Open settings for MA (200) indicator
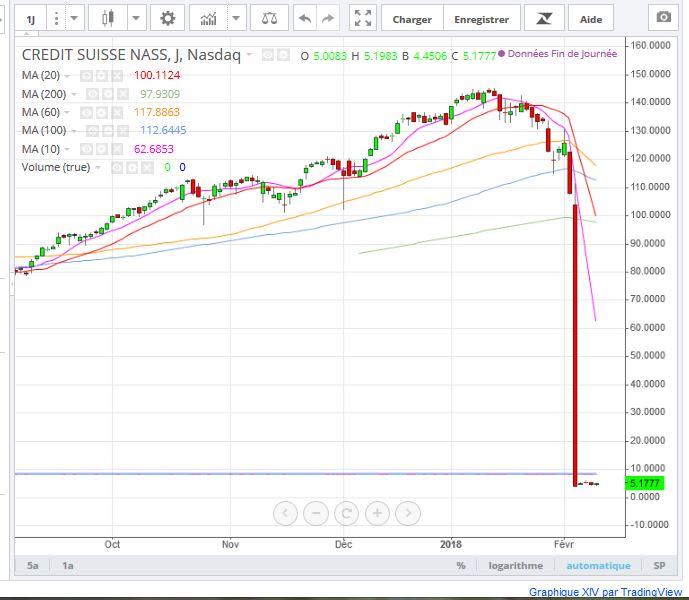This screenshot has height=600, width=689. tap(108, 94)
